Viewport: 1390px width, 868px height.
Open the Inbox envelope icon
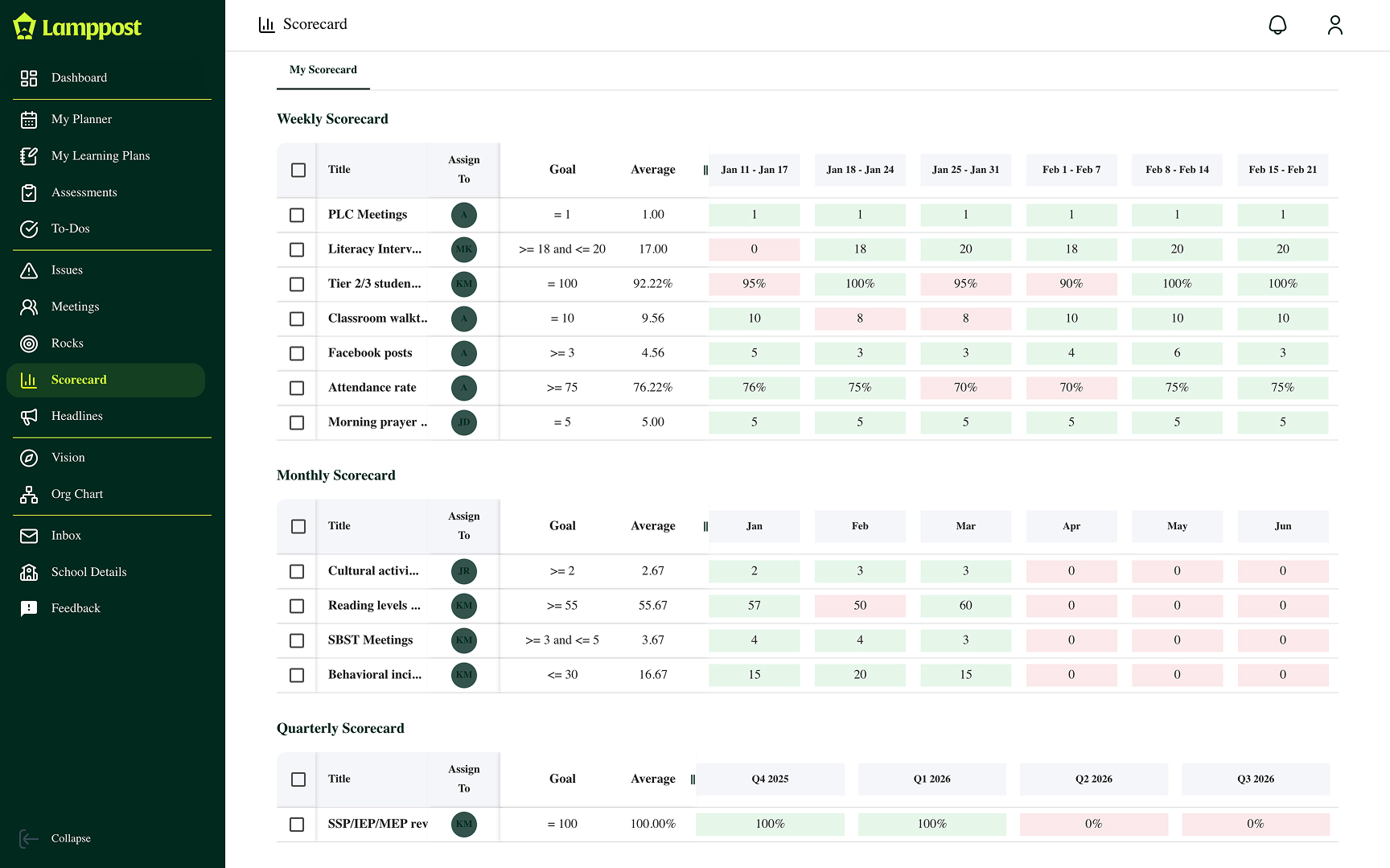30,535
